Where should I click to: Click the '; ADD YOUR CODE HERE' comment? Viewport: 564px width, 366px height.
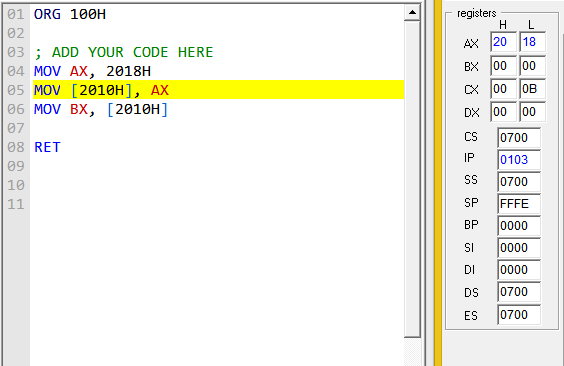123,52
